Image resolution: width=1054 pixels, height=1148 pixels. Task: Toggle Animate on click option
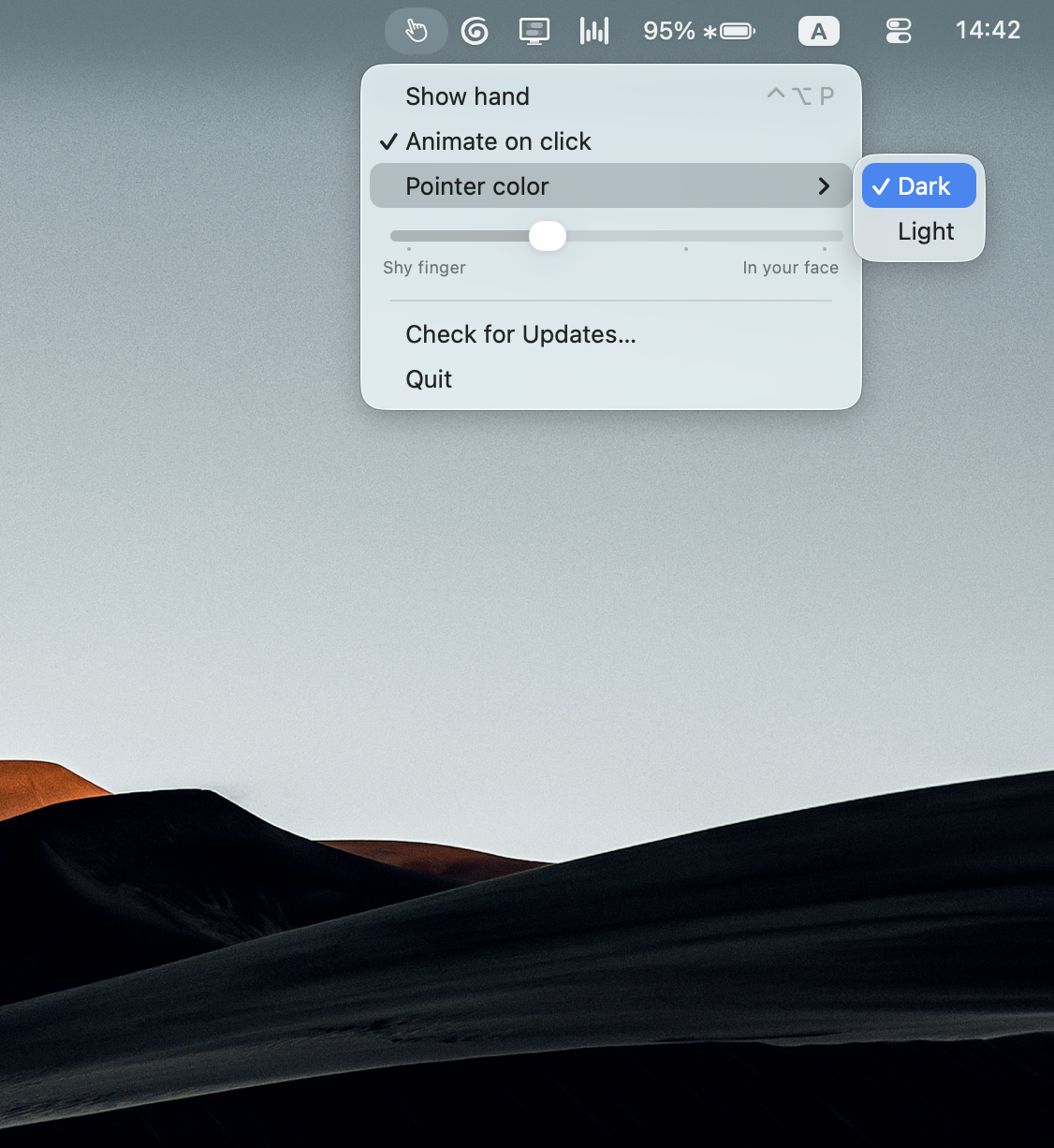coord(611,141)
